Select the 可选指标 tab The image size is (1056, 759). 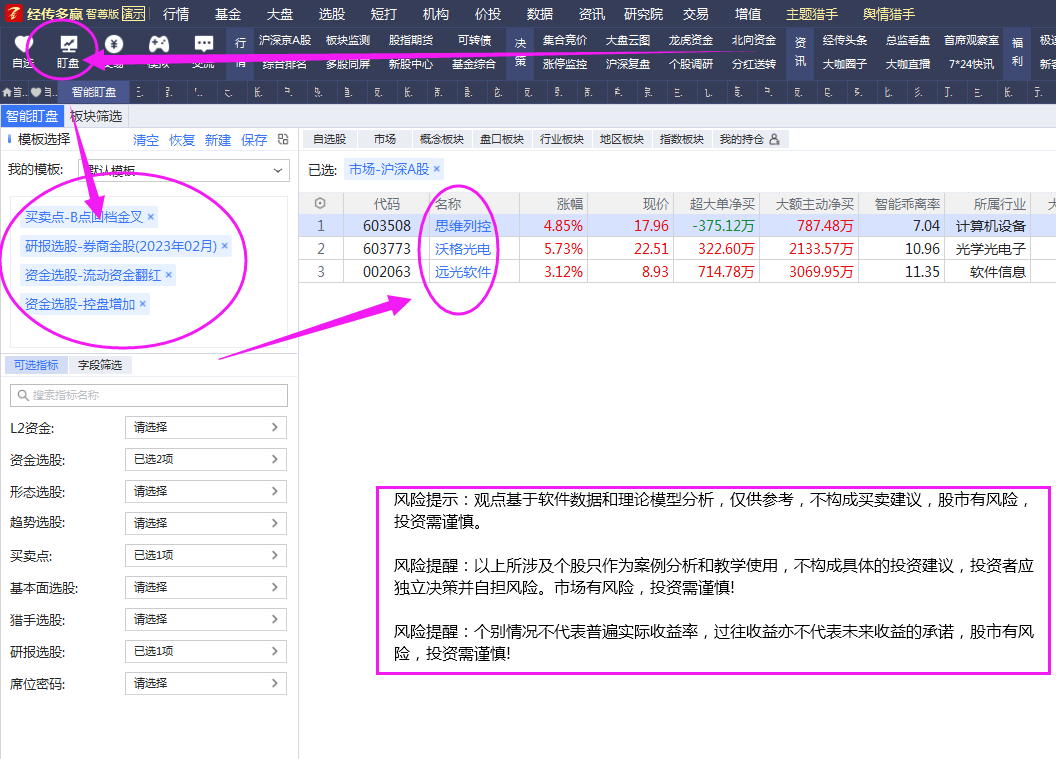pyautogui.click(x=36, y=365)
